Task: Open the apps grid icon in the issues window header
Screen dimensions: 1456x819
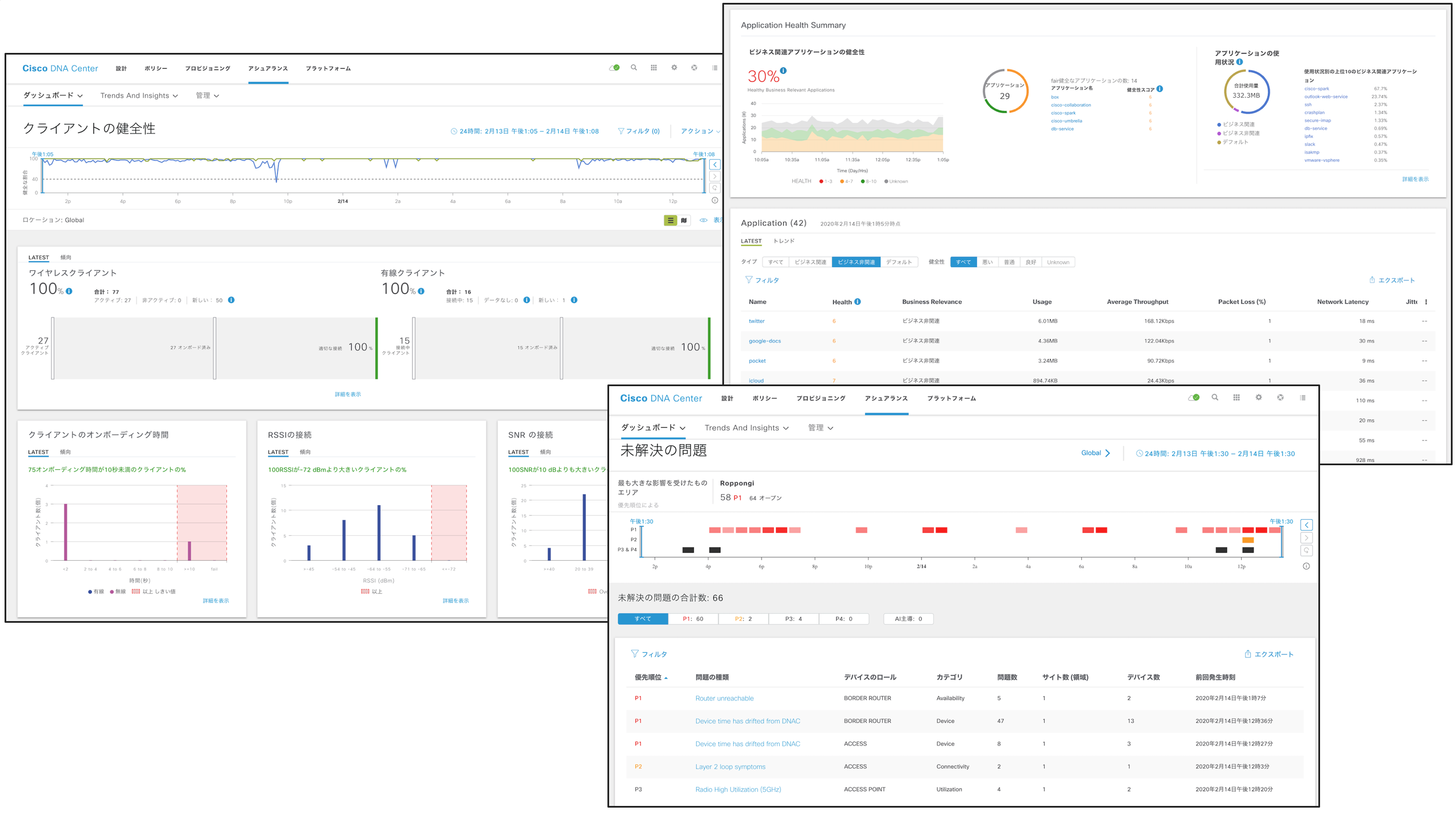Action: 1236,398
